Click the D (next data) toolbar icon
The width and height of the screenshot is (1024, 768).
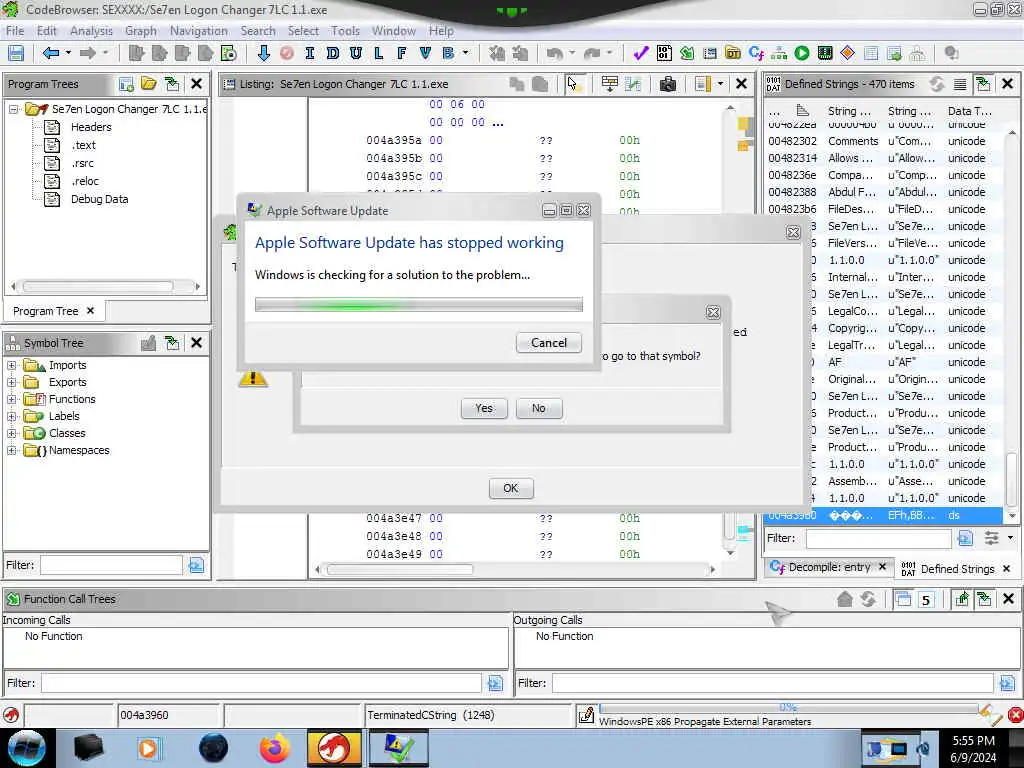click(x=332, y=54)
